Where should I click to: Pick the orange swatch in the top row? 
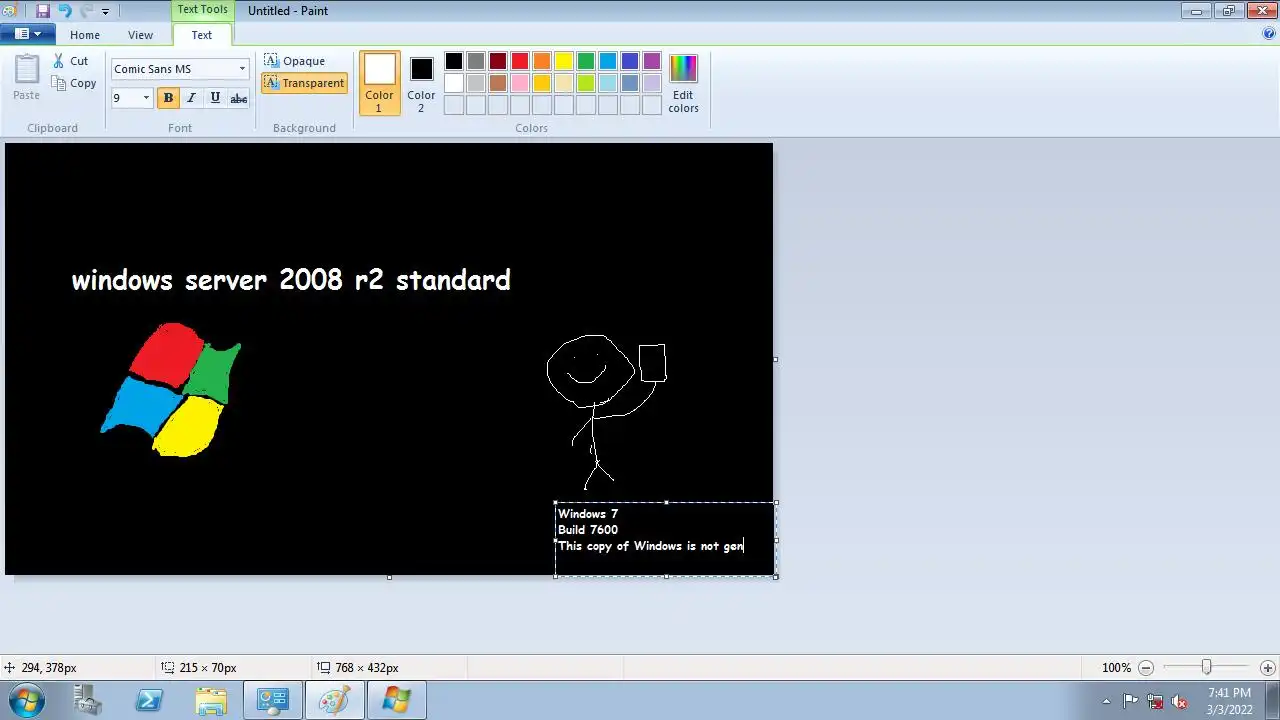(x=542, y=61)
